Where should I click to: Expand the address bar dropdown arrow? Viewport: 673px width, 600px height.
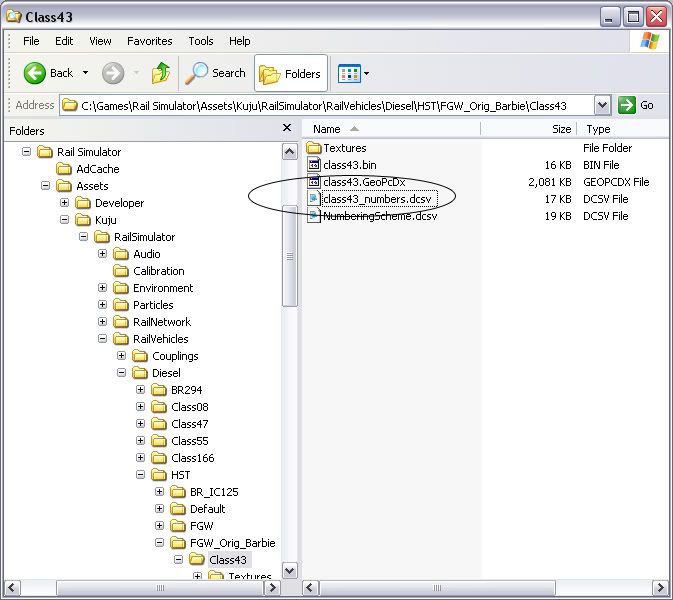click(x=602, y=105)
